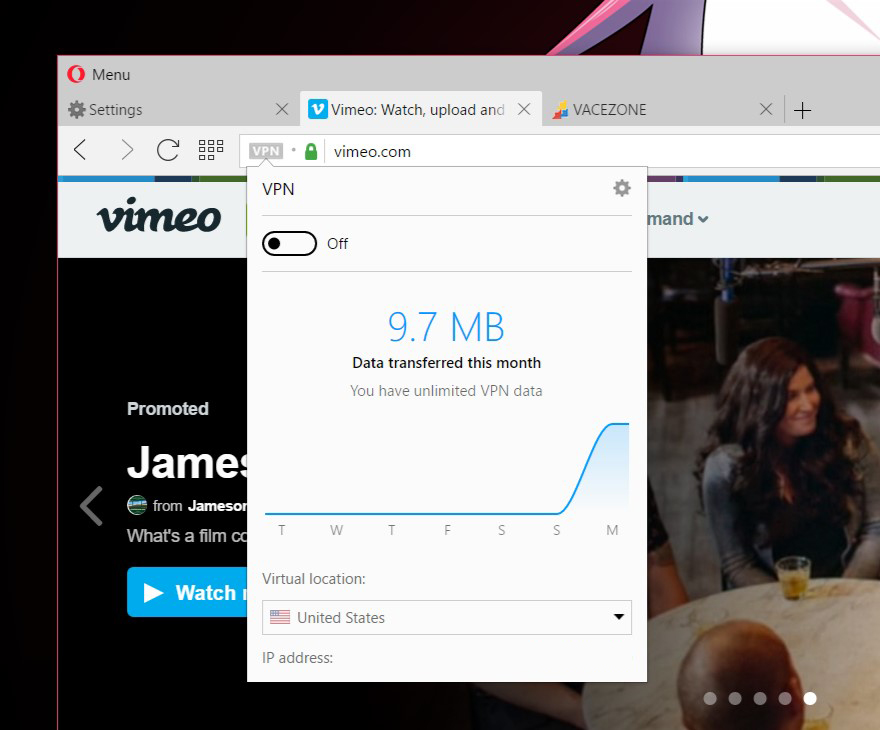
Task: Reload the current page
Action: click(x=168, y=150)
